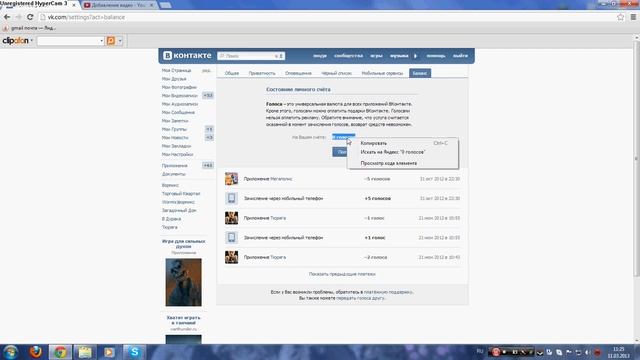Click 'передать голоса другу' link
640x360 pixels.
click(x=360, y=298)
